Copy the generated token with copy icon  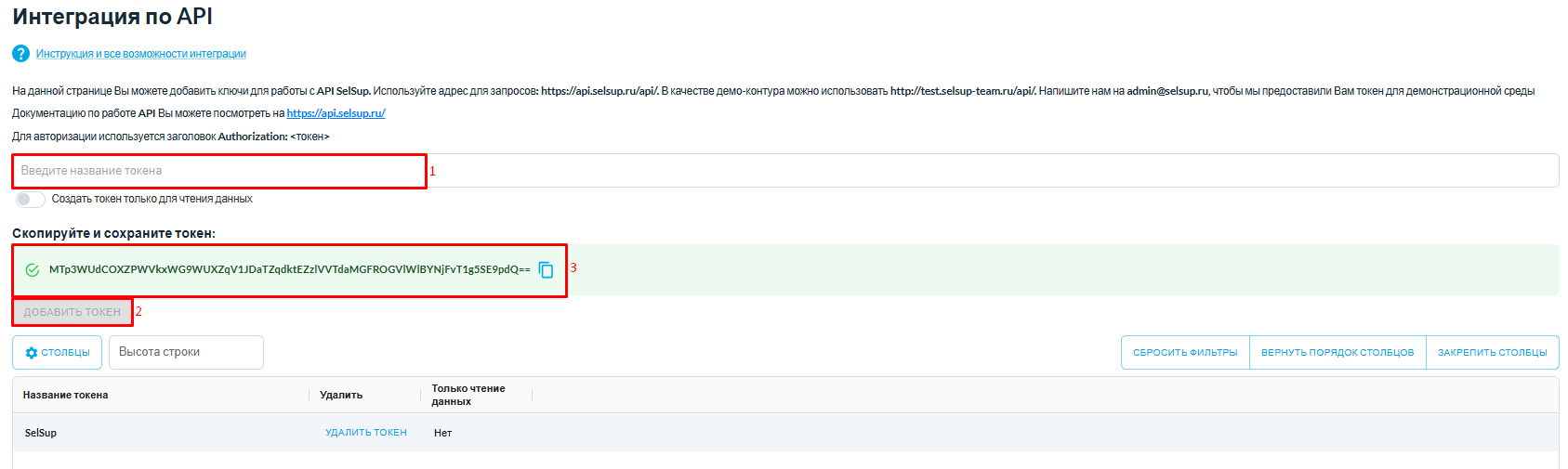546,269
